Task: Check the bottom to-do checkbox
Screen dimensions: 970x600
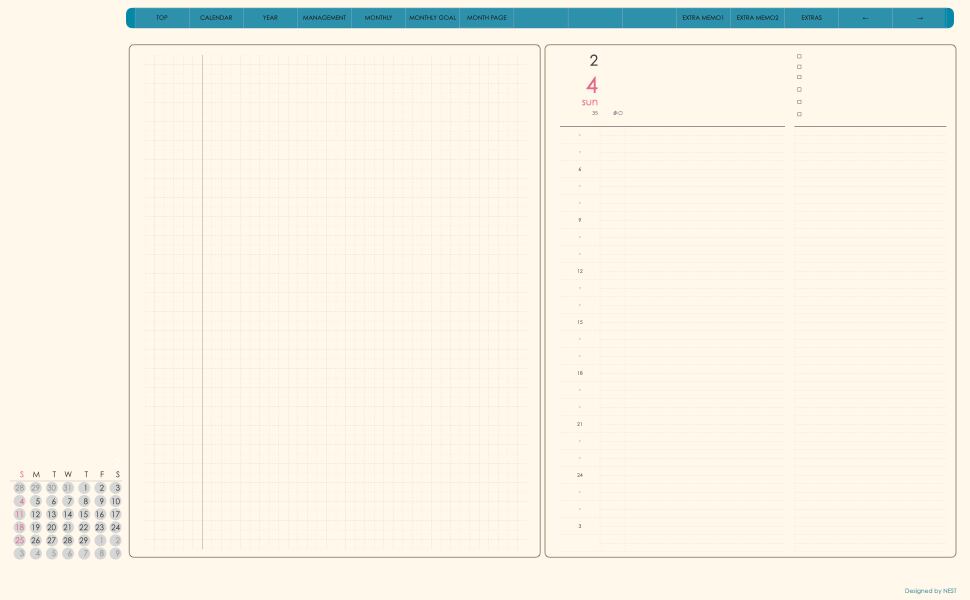Action: click(799, 114)
